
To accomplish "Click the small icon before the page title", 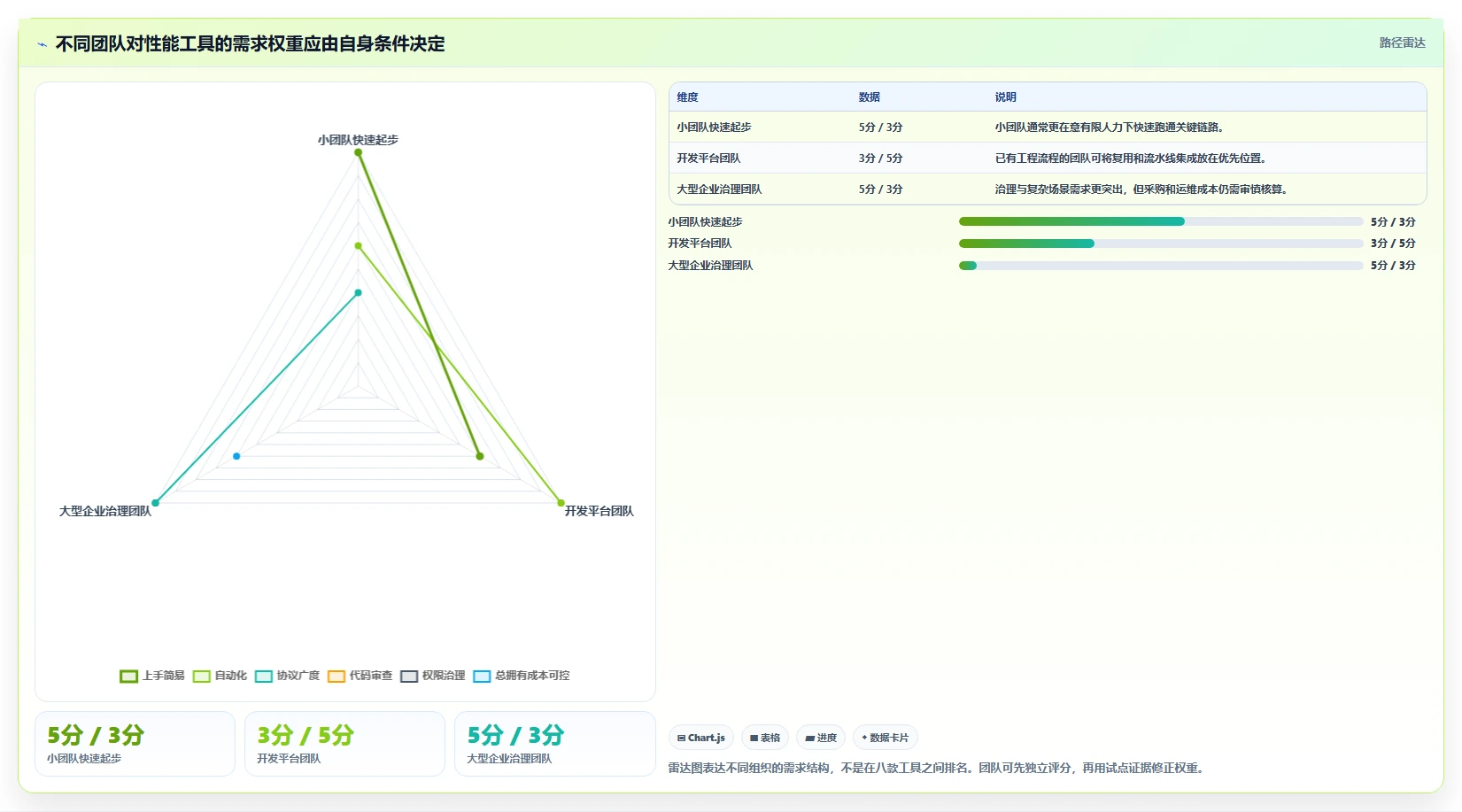I will point(42,44).
